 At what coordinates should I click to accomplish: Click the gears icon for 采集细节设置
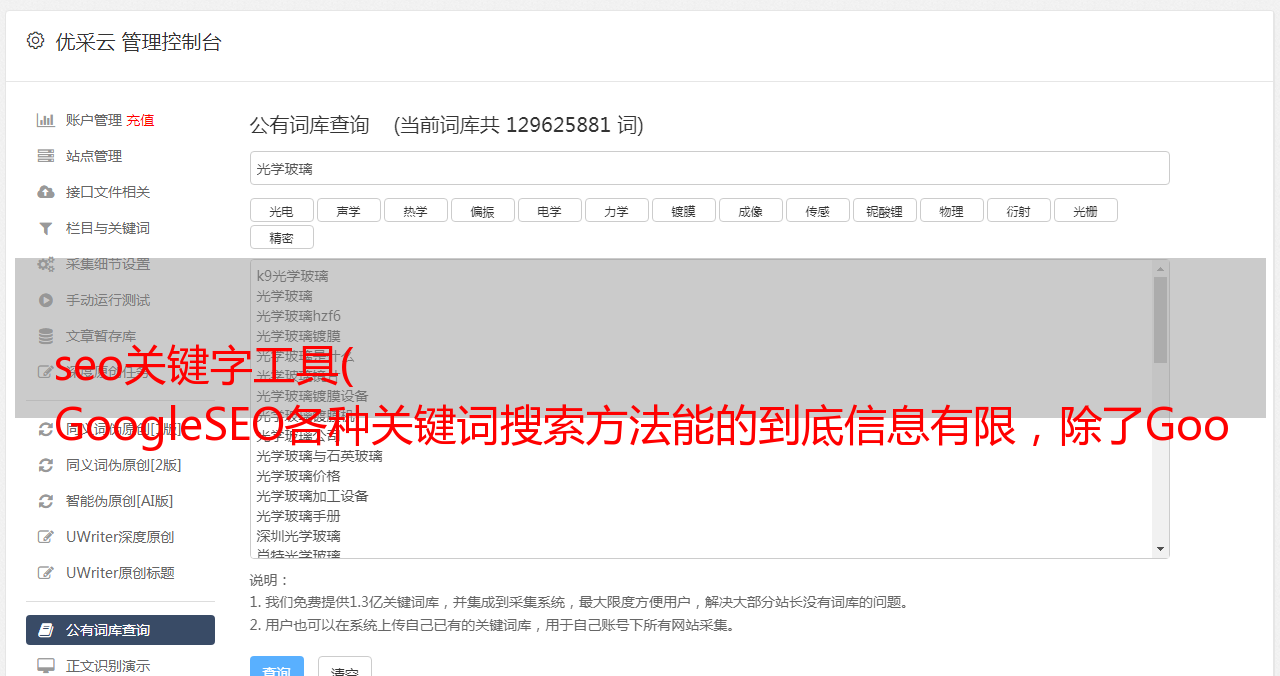click(46, 264)
